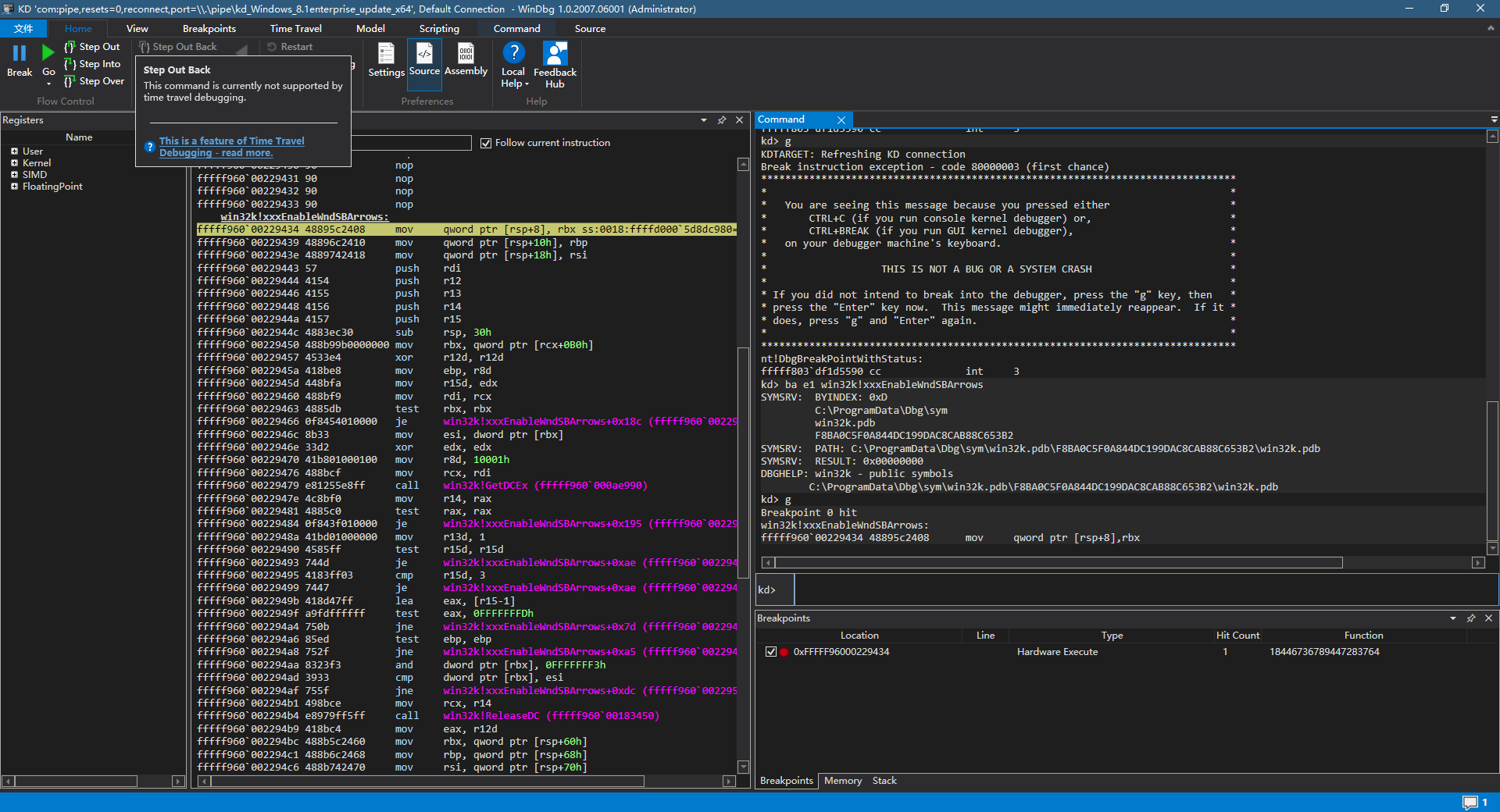Open the Time Travel Debugging read more link
Image resolution: width=1500 pixels, height=812 pixels.
click(232, 147)
